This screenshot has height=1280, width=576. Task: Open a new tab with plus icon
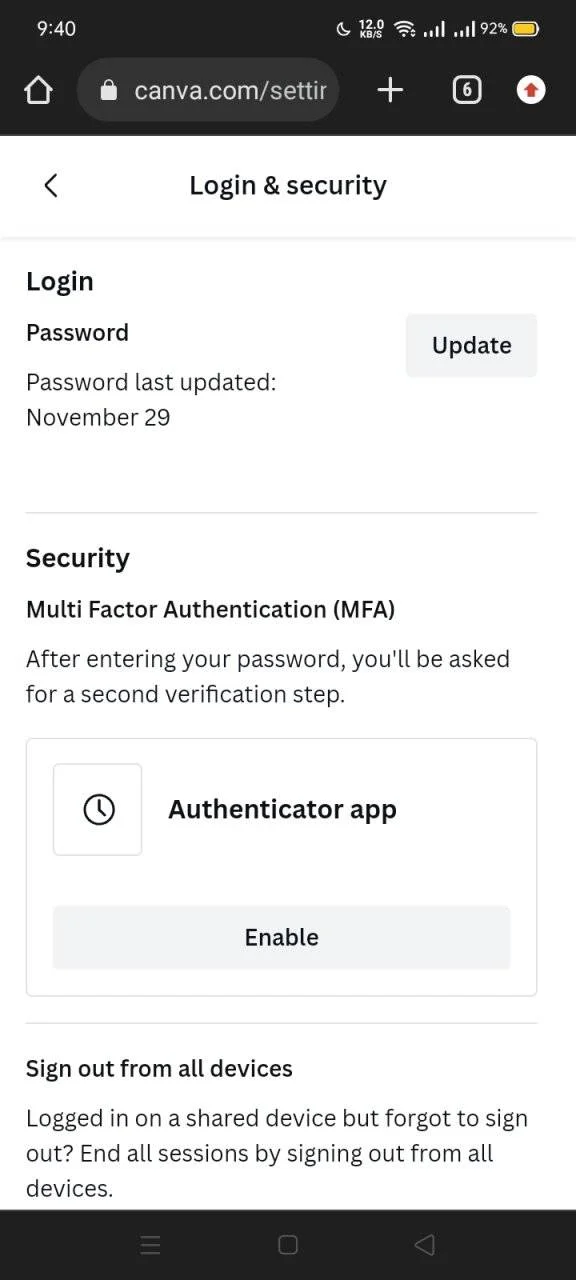pos(390,91)
